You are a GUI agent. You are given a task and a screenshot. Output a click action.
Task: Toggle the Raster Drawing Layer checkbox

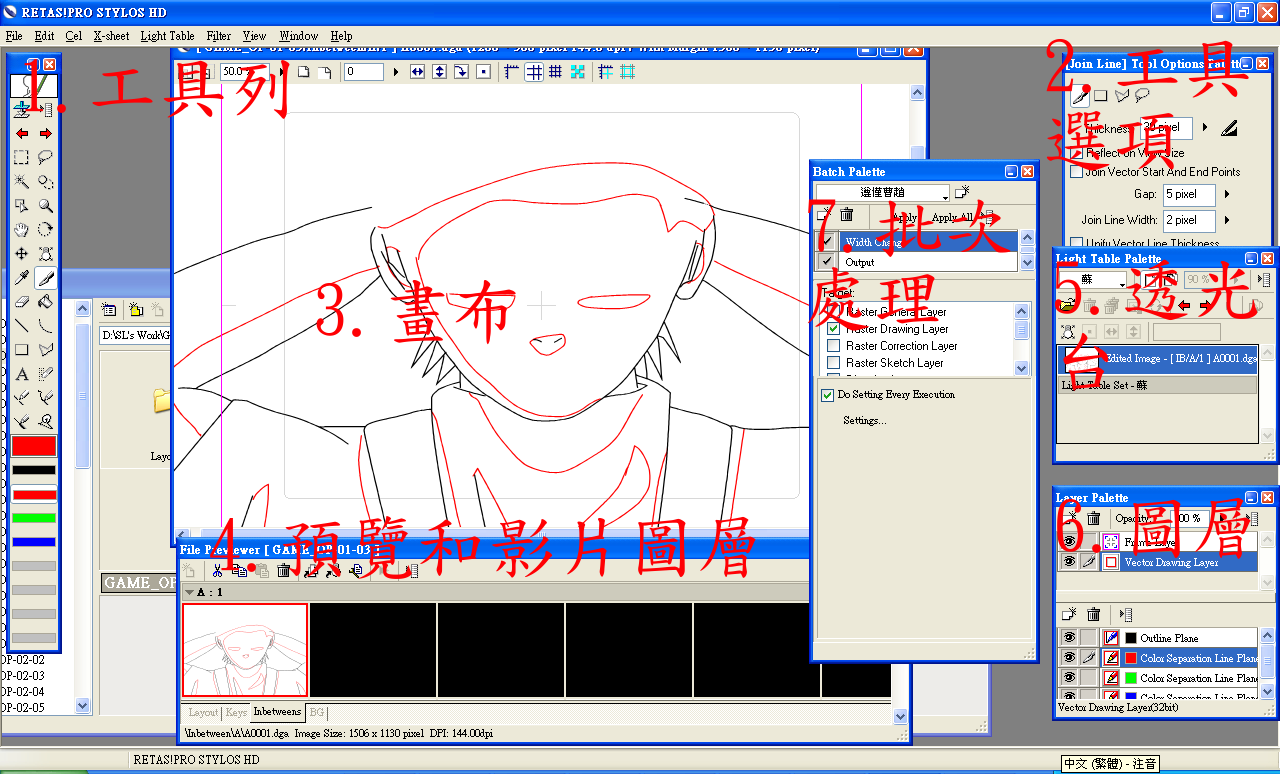click(833, 329)
